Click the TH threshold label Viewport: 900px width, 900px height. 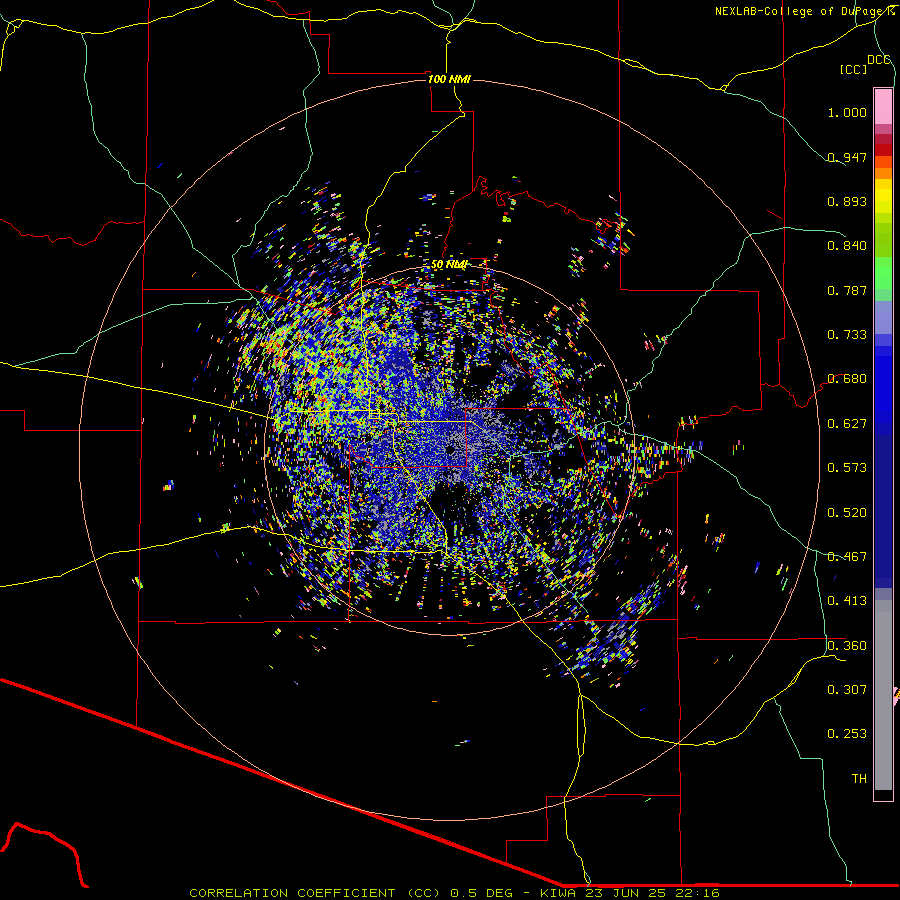point(859,779)
